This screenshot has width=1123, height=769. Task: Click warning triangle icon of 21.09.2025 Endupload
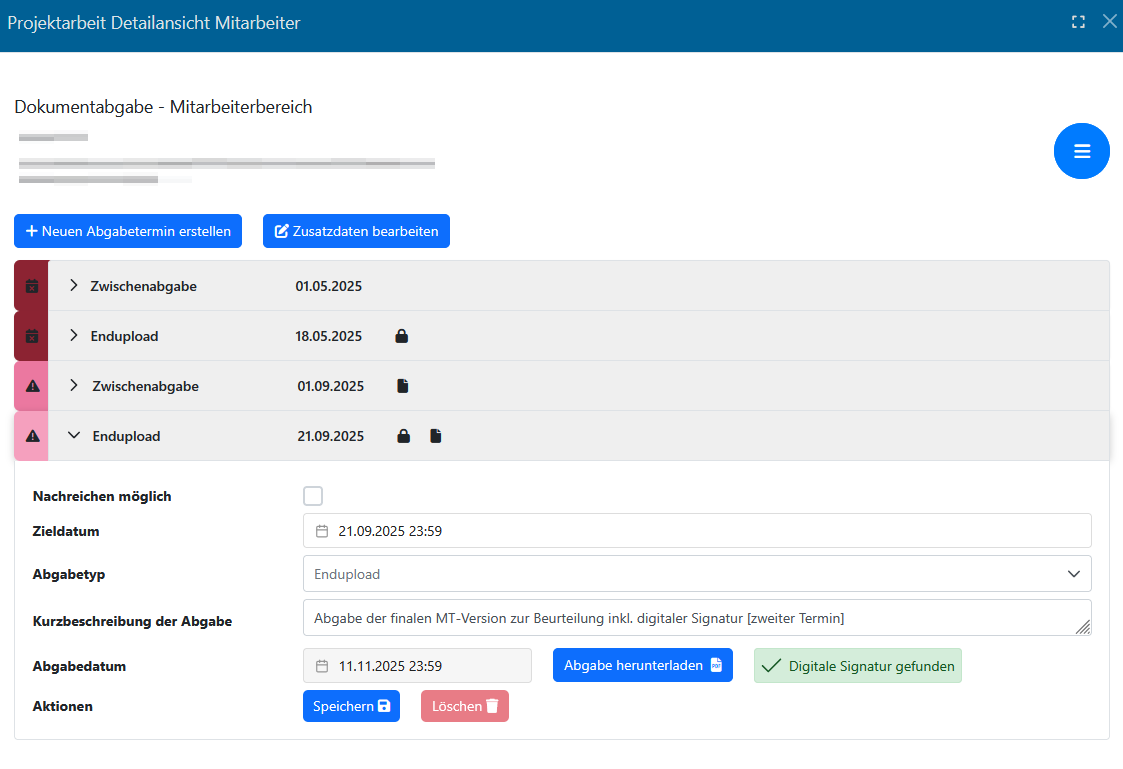(32, 436)
